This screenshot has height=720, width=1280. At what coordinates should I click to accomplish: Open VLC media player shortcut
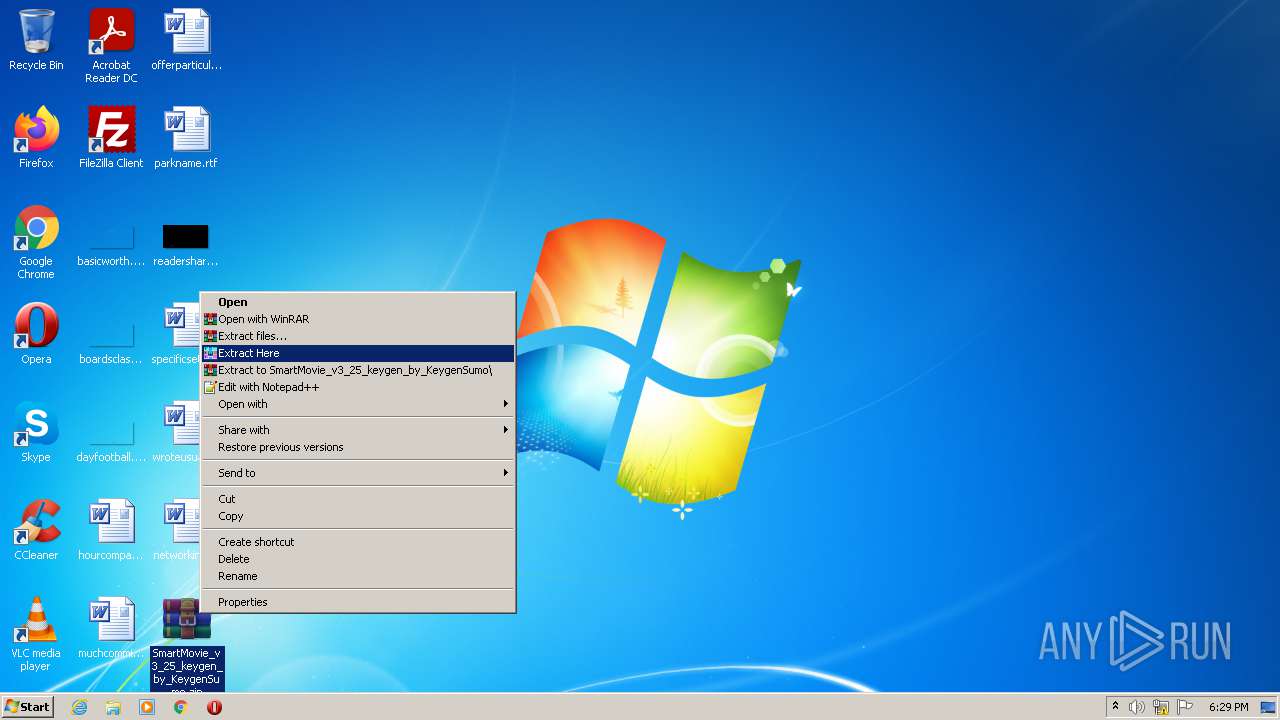click(36, 634)
